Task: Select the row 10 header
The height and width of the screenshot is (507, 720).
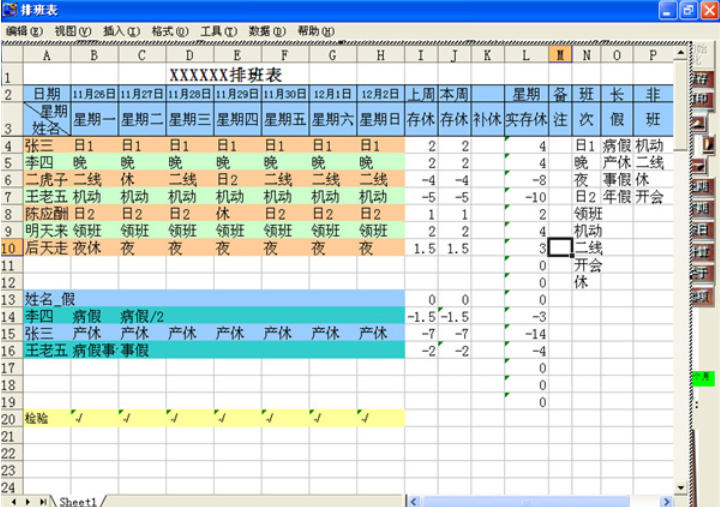Action: [11, 248]
